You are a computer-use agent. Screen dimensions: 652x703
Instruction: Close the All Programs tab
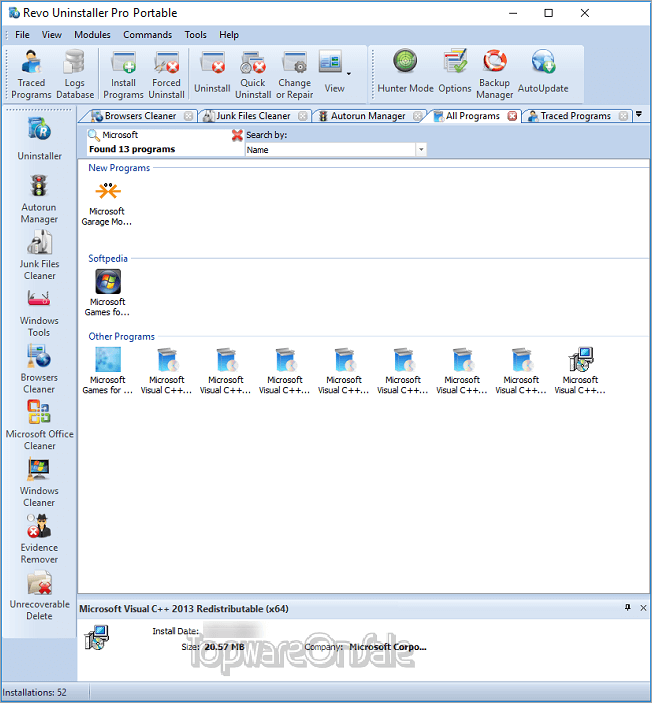(x=512, y=116)
